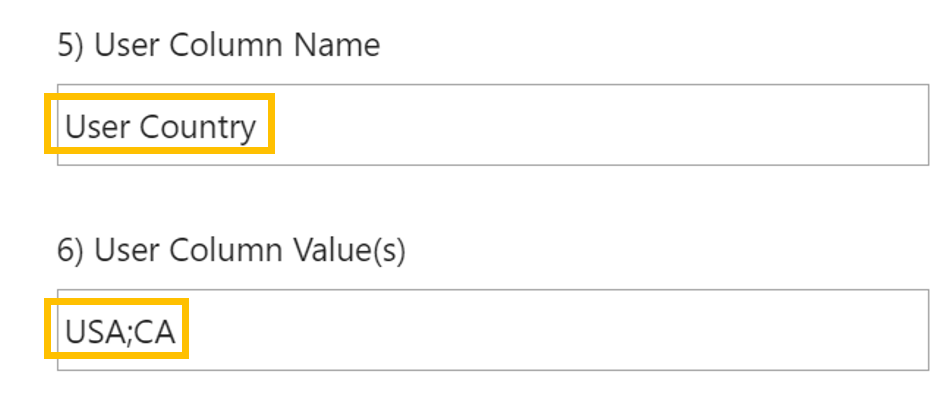Click the "5) User Column Name" label

[x=218, y=46]
